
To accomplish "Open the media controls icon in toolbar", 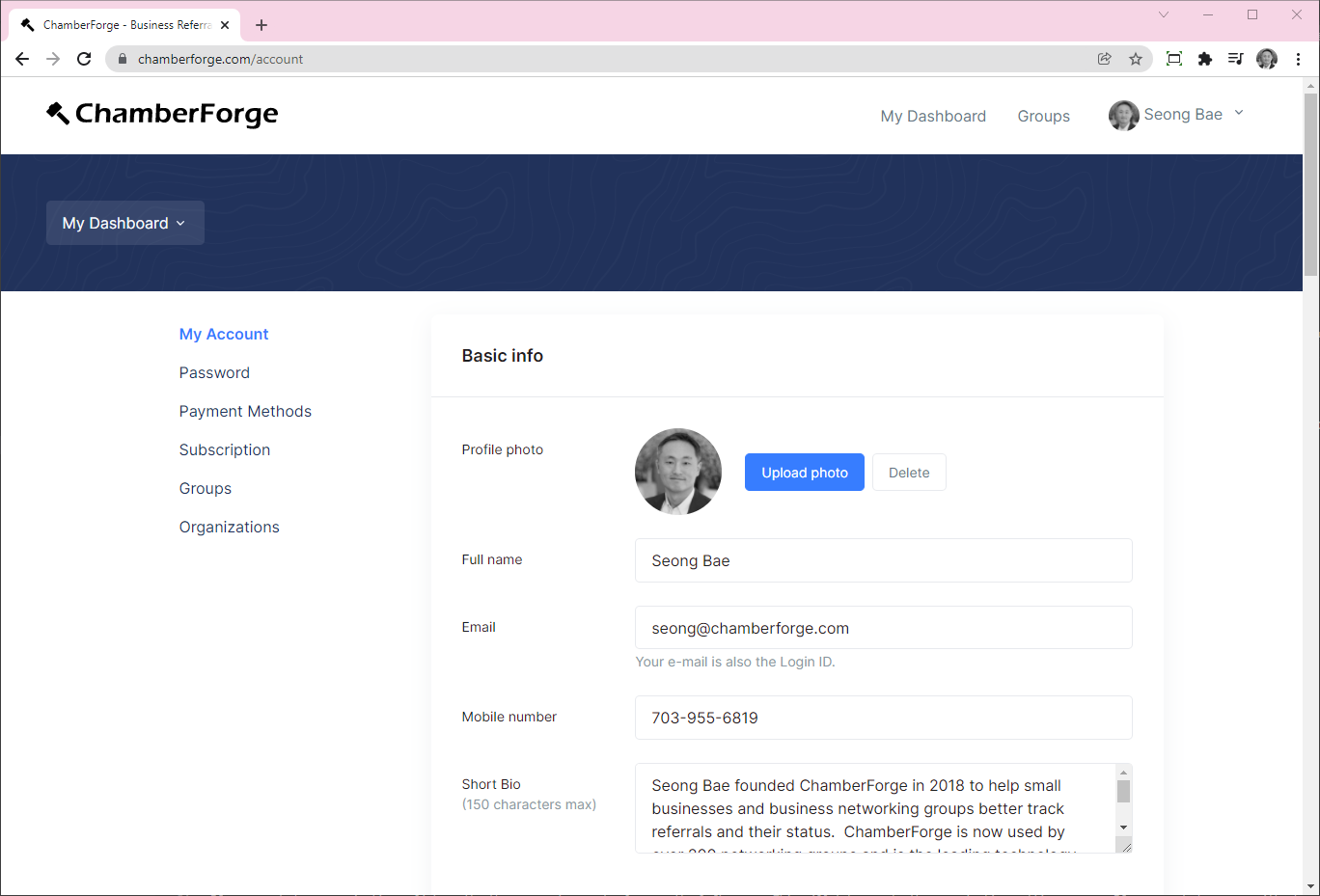I will [1235, 59].
